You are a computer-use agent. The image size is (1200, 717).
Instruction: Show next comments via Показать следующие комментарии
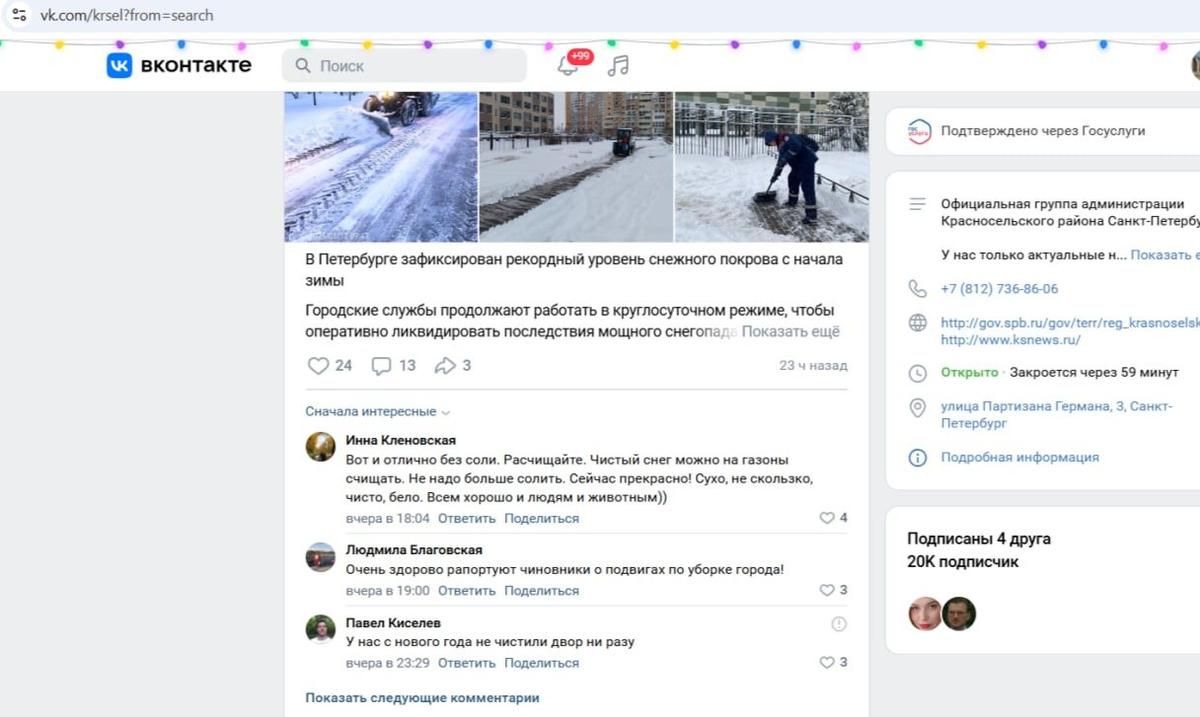point(421,697)
